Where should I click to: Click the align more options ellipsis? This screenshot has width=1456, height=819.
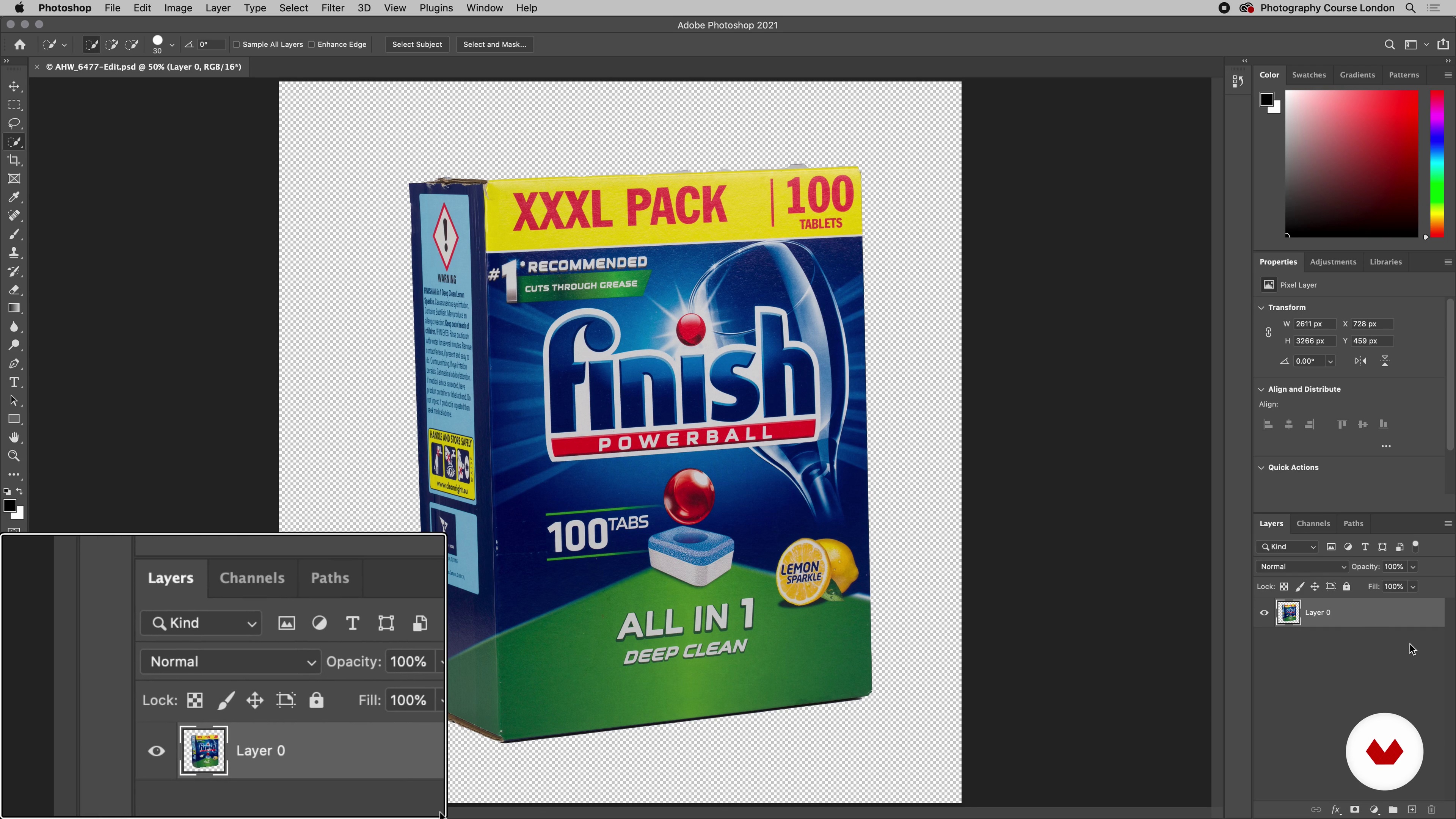1386,446
